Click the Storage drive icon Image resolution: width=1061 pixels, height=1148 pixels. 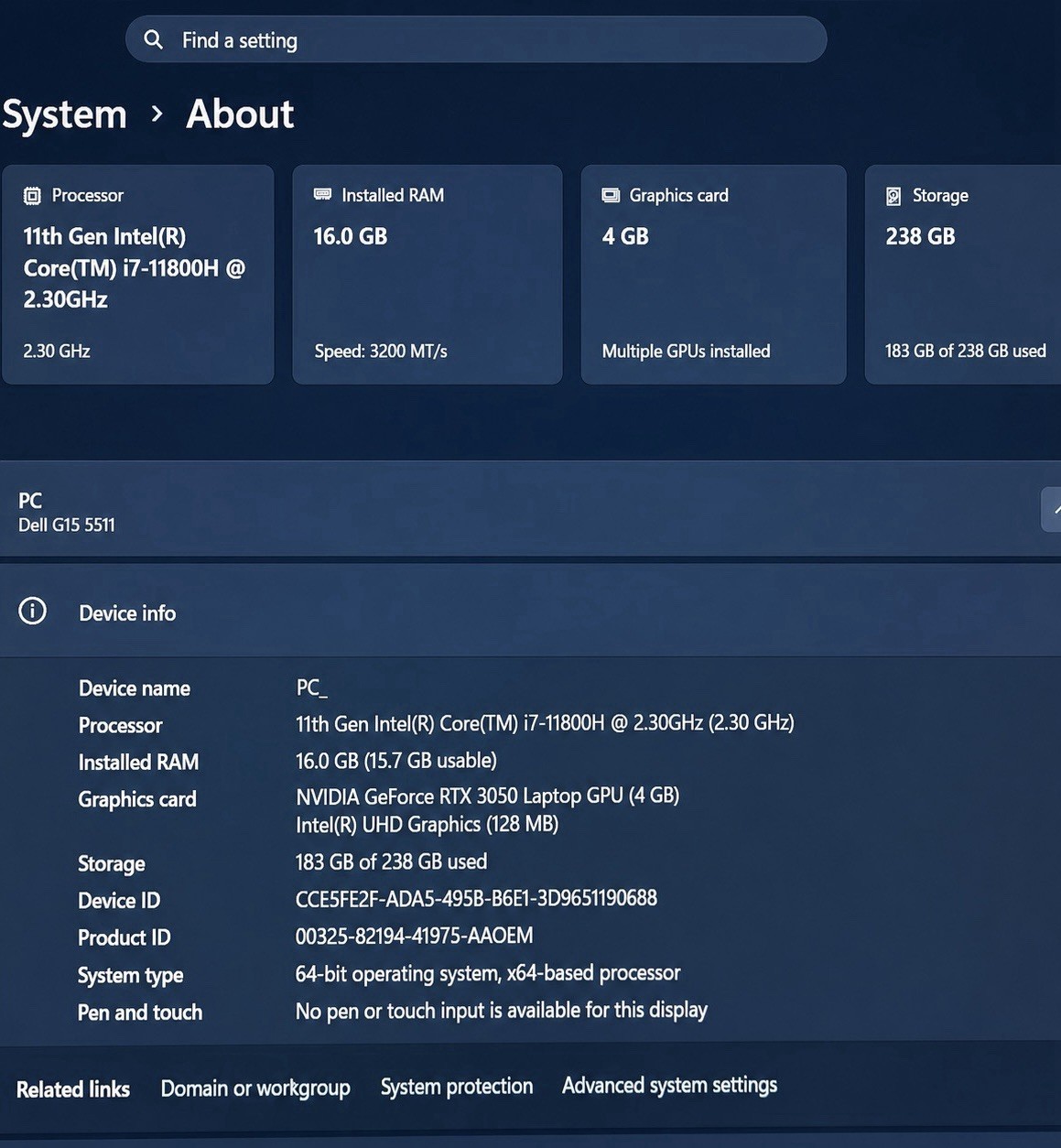click(893, 196)
